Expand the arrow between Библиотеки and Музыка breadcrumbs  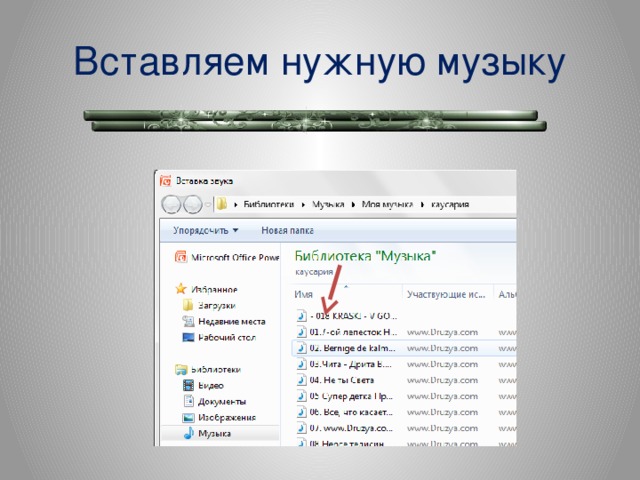click(303, 204)
